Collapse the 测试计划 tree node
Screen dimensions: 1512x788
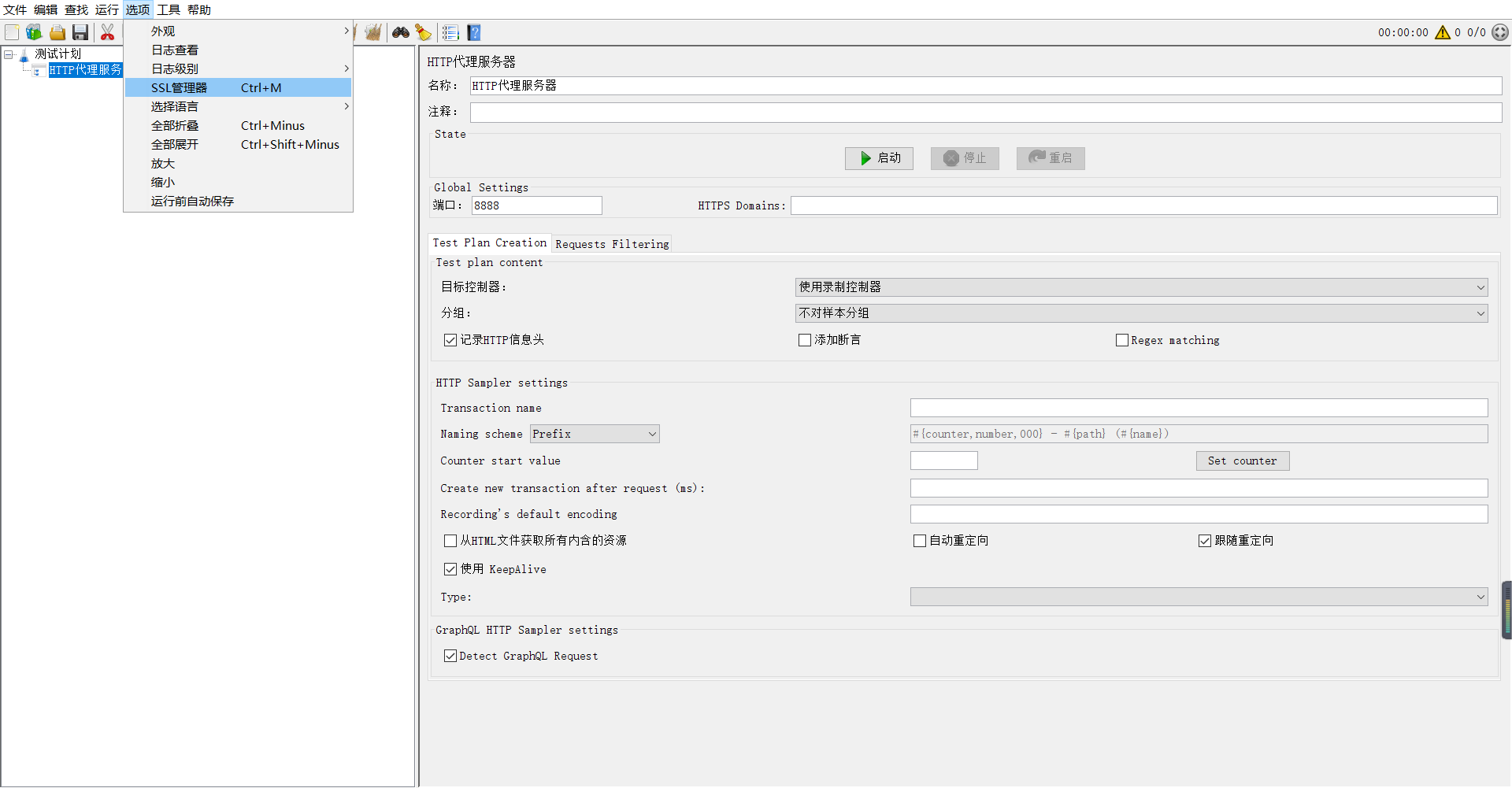(x=9, y=54)
